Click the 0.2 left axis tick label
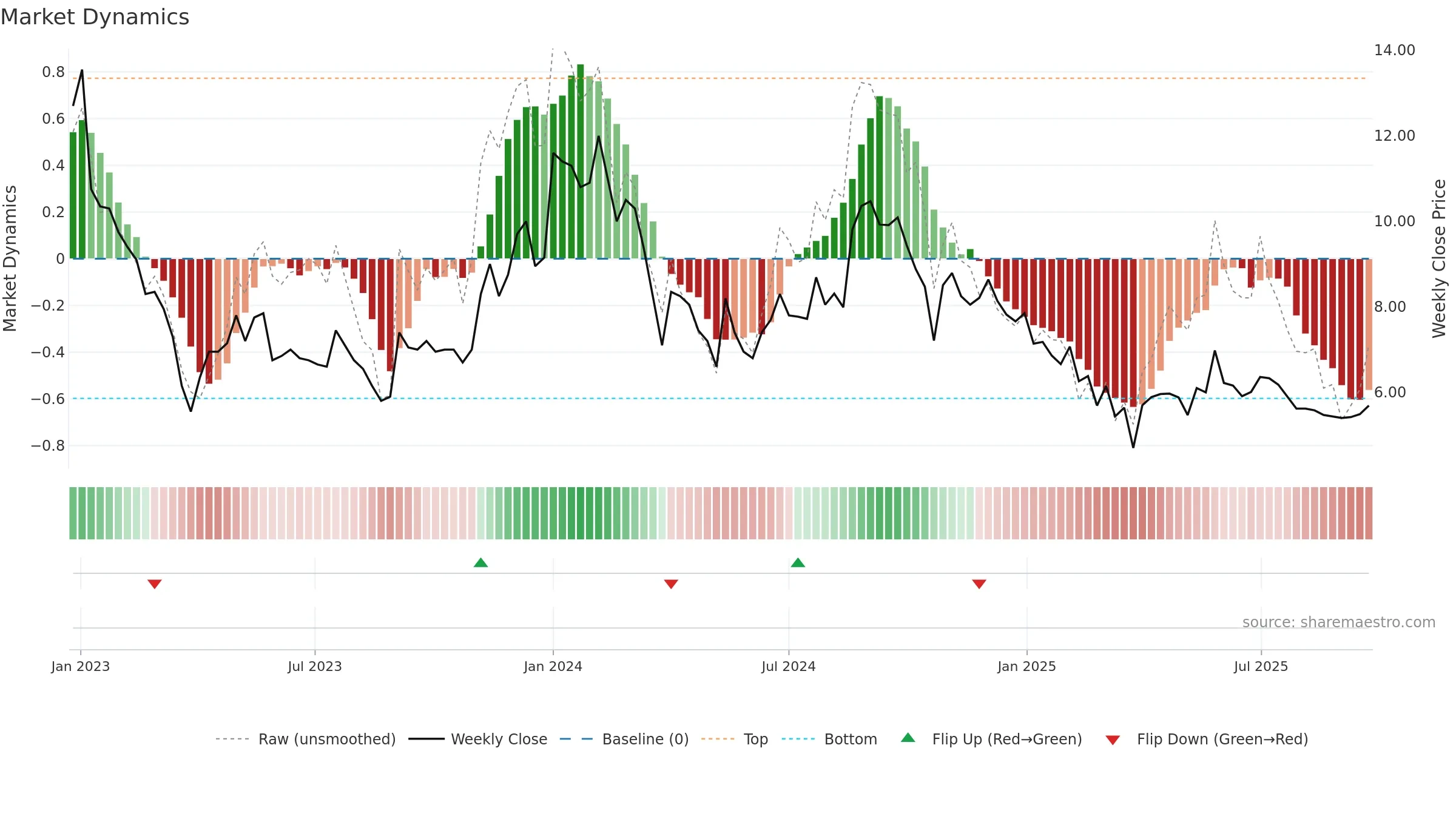Viewport: 1456px width, 819px height. [53, 212]
